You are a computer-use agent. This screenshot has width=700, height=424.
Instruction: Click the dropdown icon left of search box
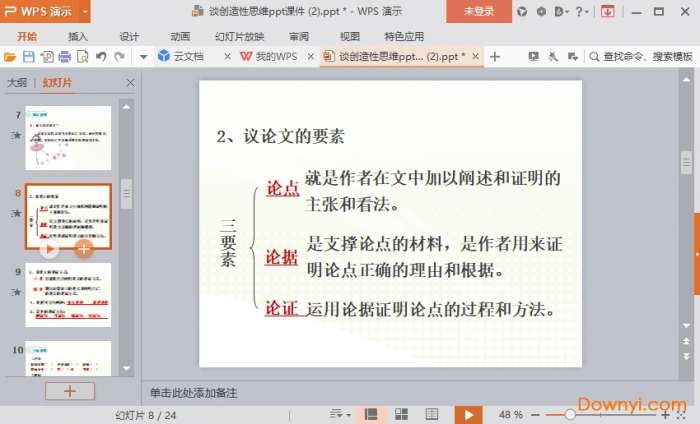(573, 57)
